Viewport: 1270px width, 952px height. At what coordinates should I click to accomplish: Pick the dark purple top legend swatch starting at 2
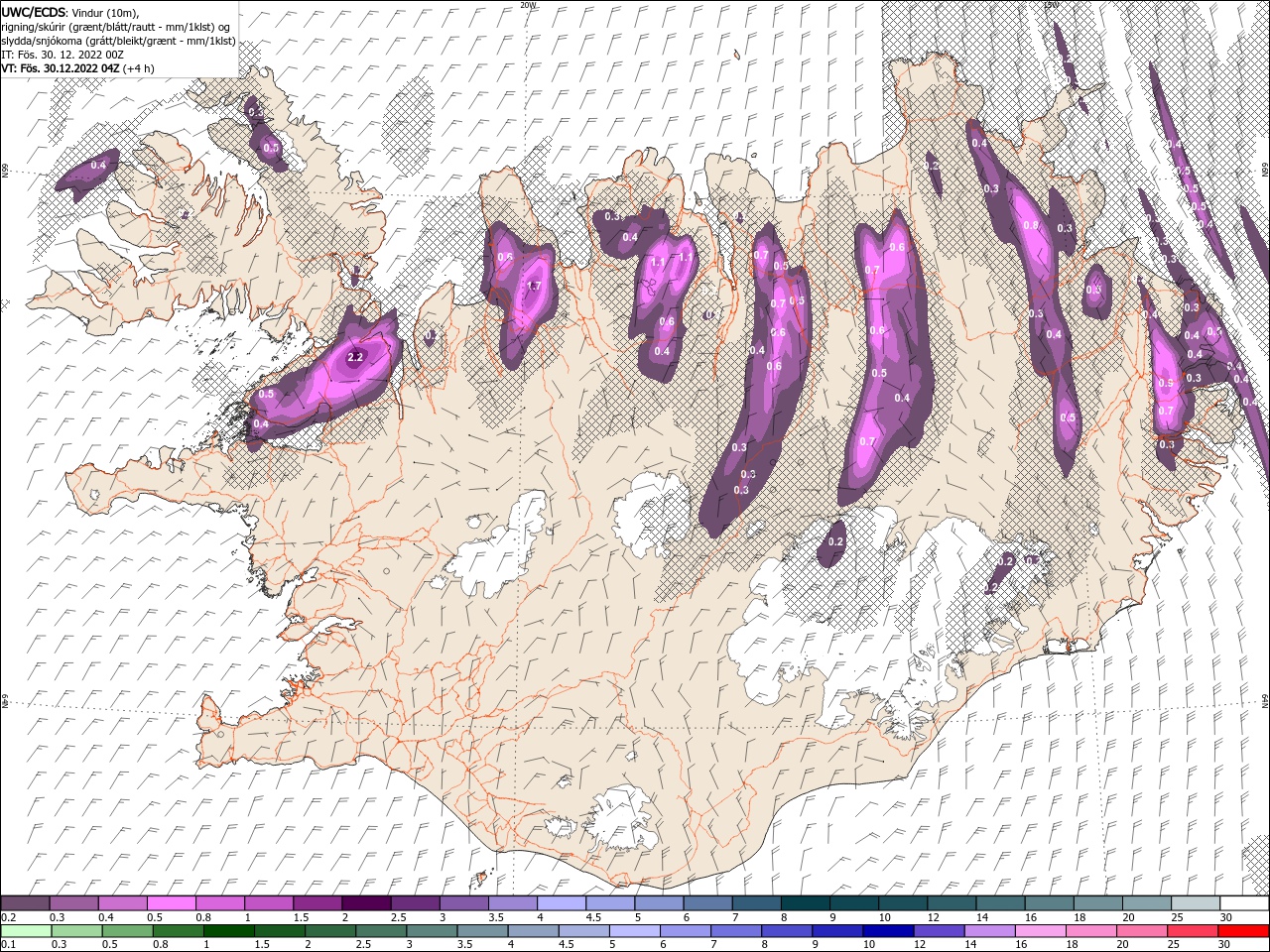(366, 903)
